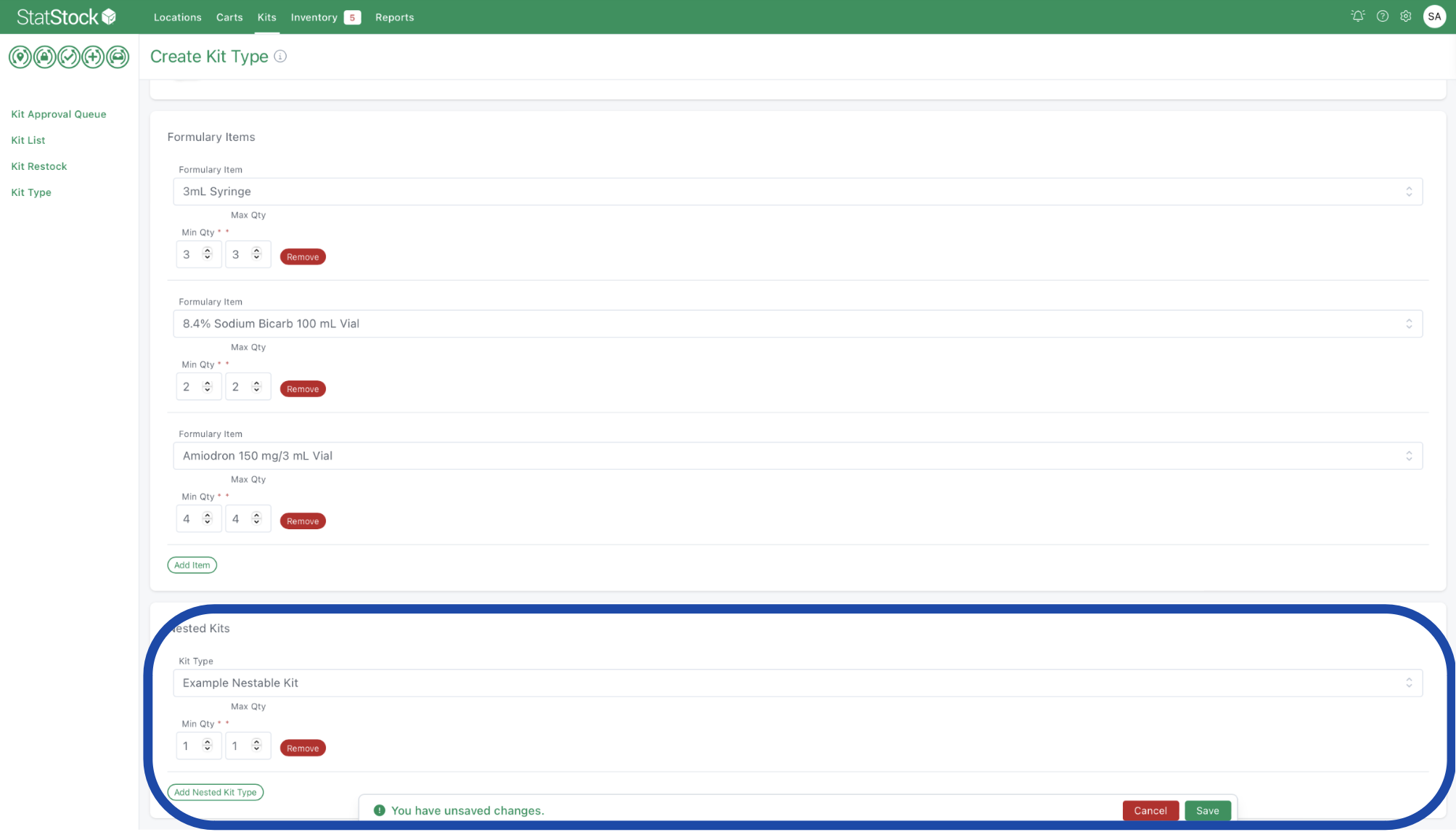Open the Kits menu

tap(267, 17)
